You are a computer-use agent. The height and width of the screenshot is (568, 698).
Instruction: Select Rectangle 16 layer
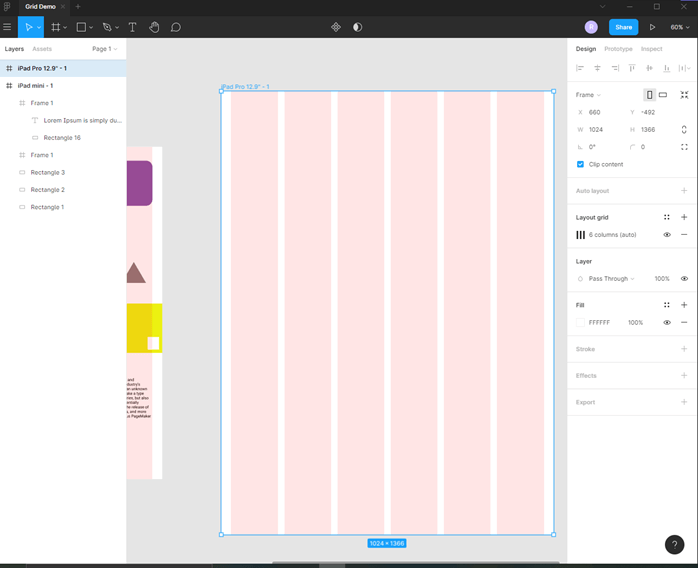point(63,138)
